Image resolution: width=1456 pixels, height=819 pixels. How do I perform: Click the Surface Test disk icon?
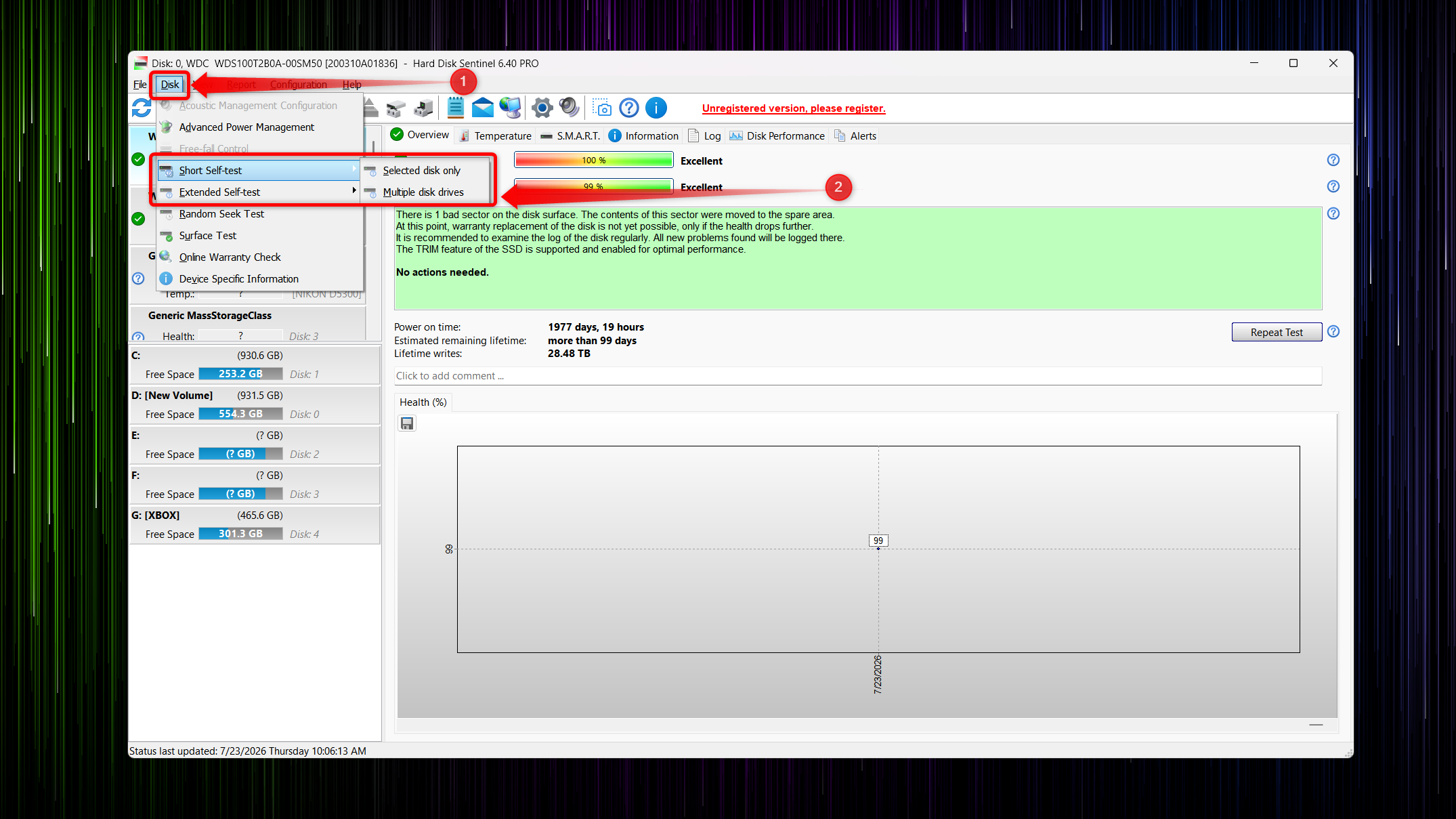tap(166, 235)
